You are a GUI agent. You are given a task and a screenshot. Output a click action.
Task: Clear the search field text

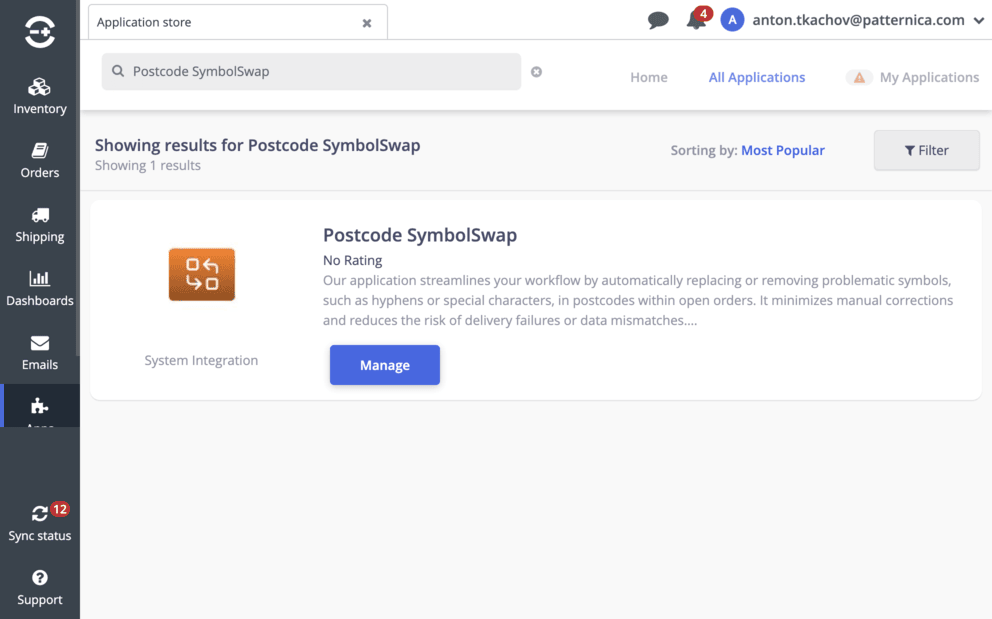(536, 72)
